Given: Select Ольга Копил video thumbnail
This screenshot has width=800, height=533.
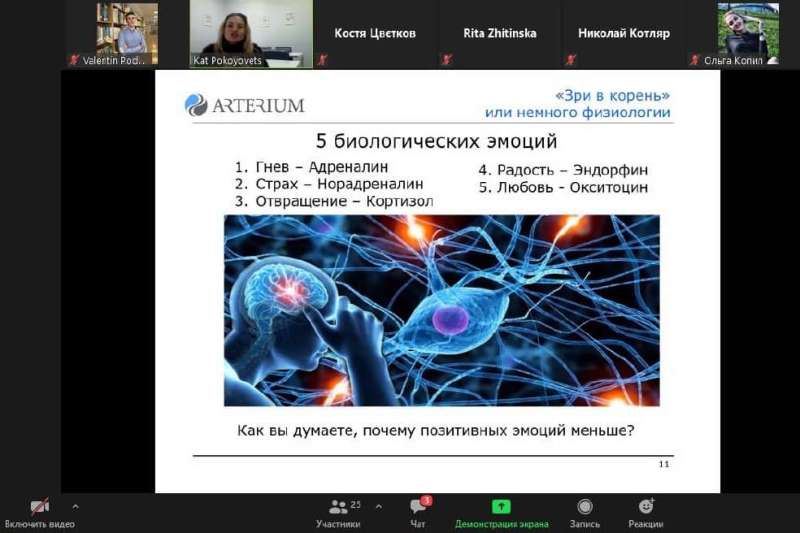Looking at the screenshot, I should 748,34.
